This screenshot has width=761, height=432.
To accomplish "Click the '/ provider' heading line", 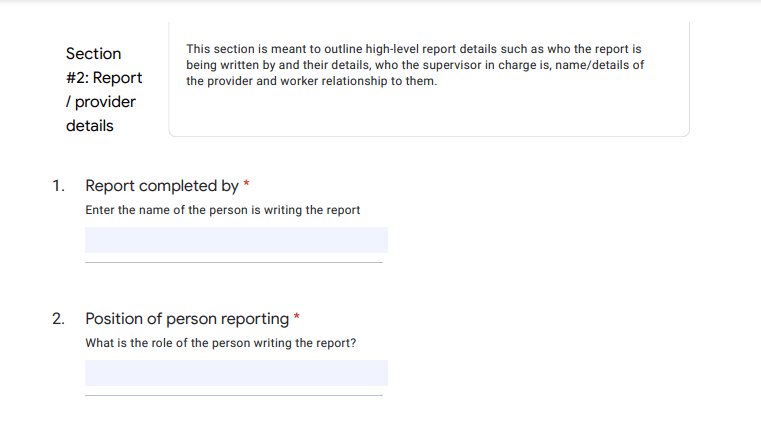I will pos(101,102).
